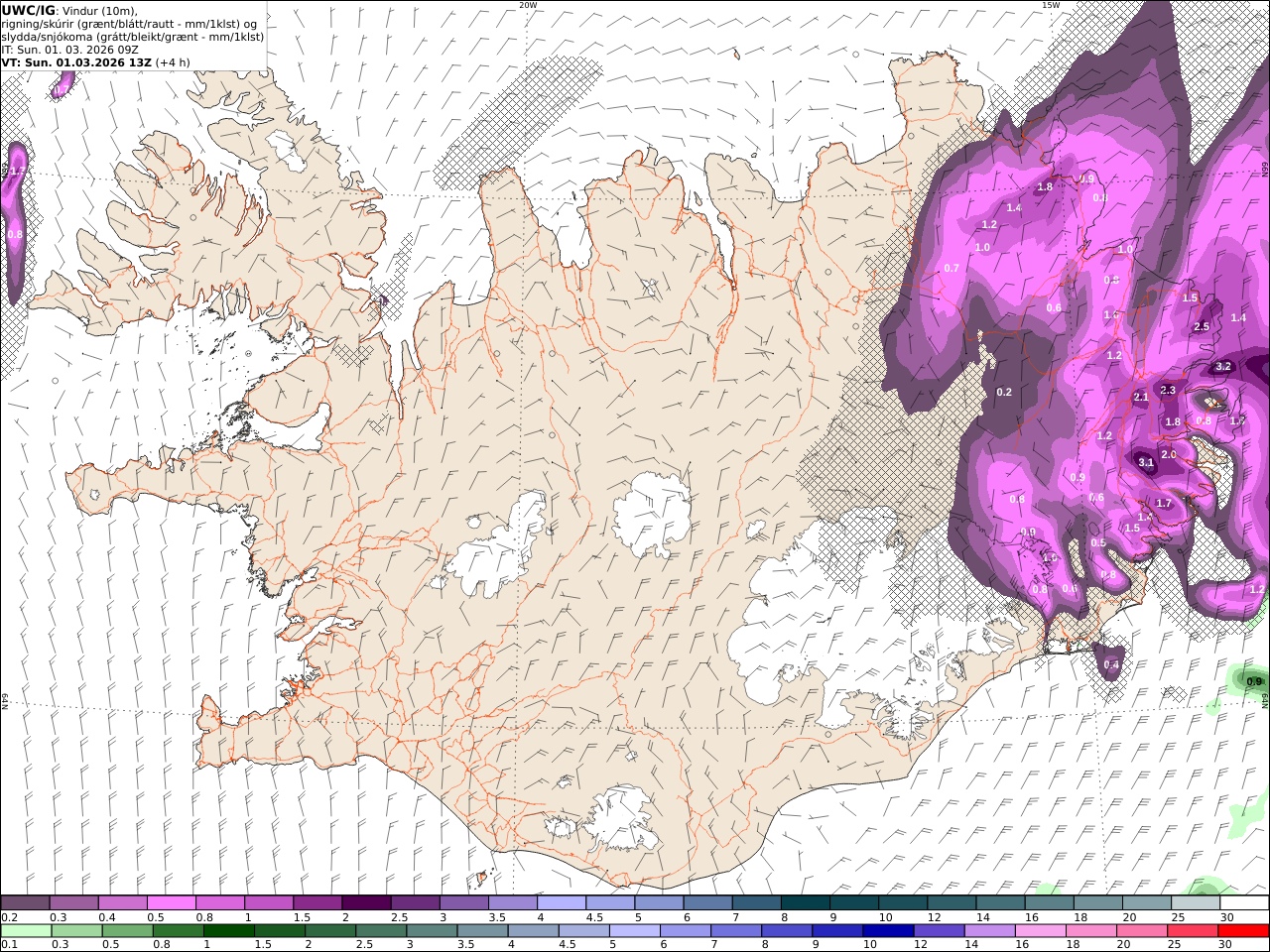Select the white upper legend swatch after 30
Screen dimensions: 1270x952
(x=1244, y=902)
